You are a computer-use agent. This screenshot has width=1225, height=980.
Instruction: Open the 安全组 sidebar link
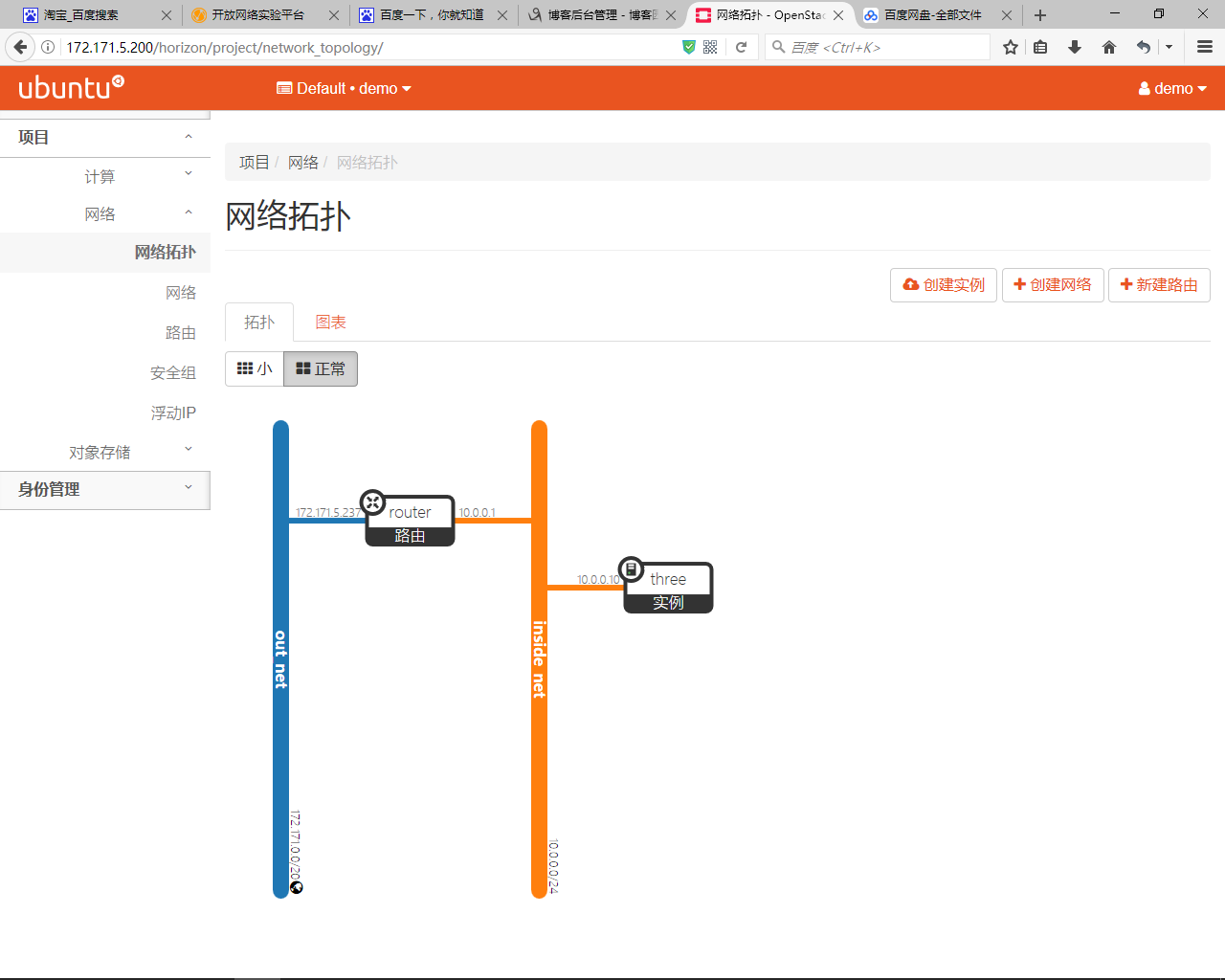(x=173, y=373)
